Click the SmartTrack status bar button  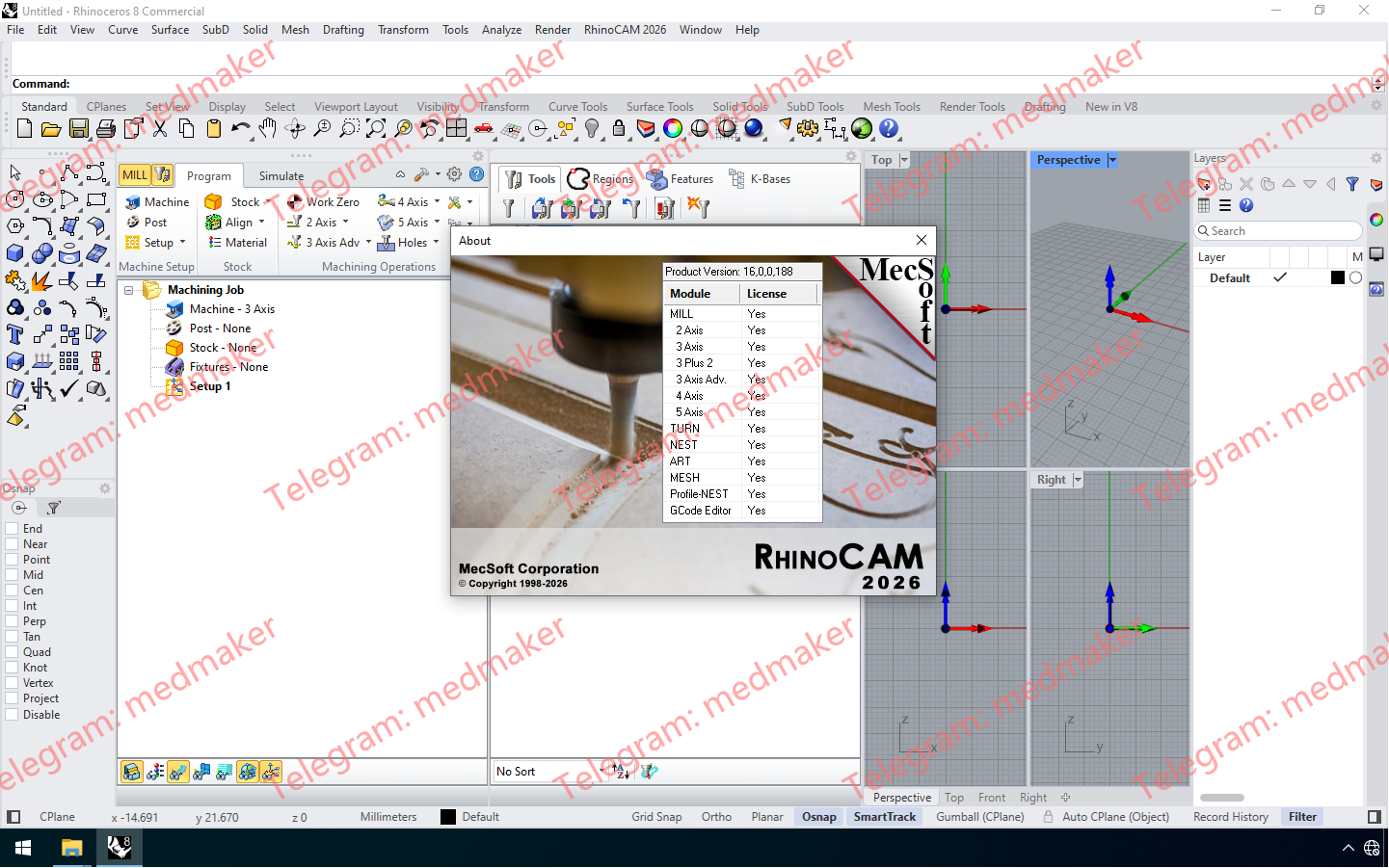[x=884, y=816]
